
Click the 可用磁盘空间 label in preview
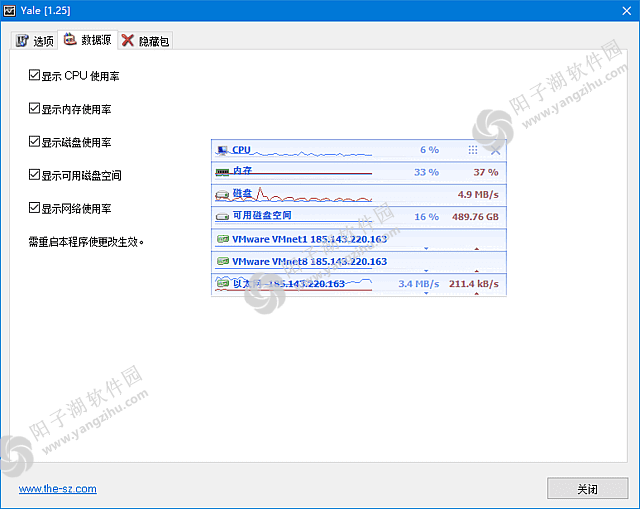click(262, 215)
